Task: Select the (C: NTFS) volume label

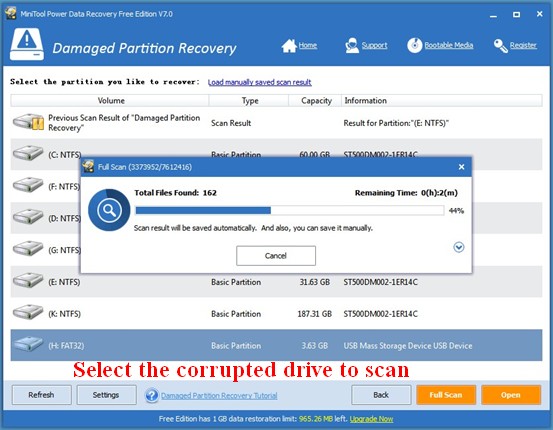Action: (x=65, y=155)
